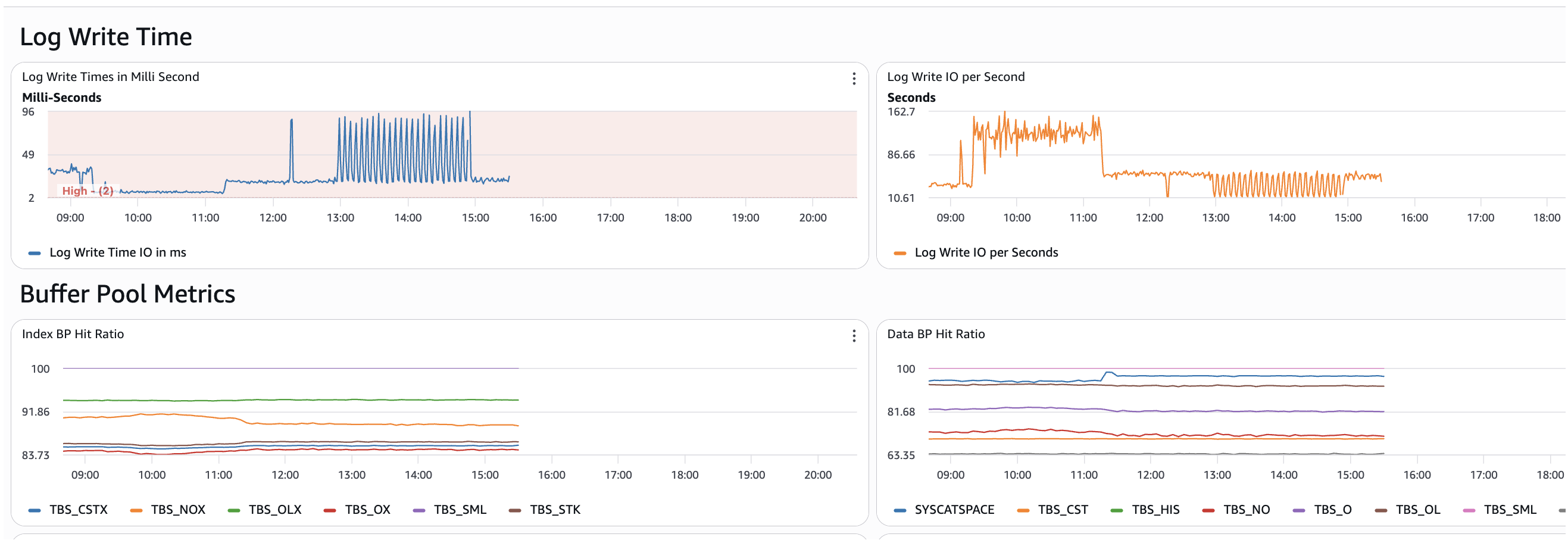Select the Log Write Times in Milli Second title
This screenshot has height=543, width=1568.
pyautogui.click(x=111, y=77)
